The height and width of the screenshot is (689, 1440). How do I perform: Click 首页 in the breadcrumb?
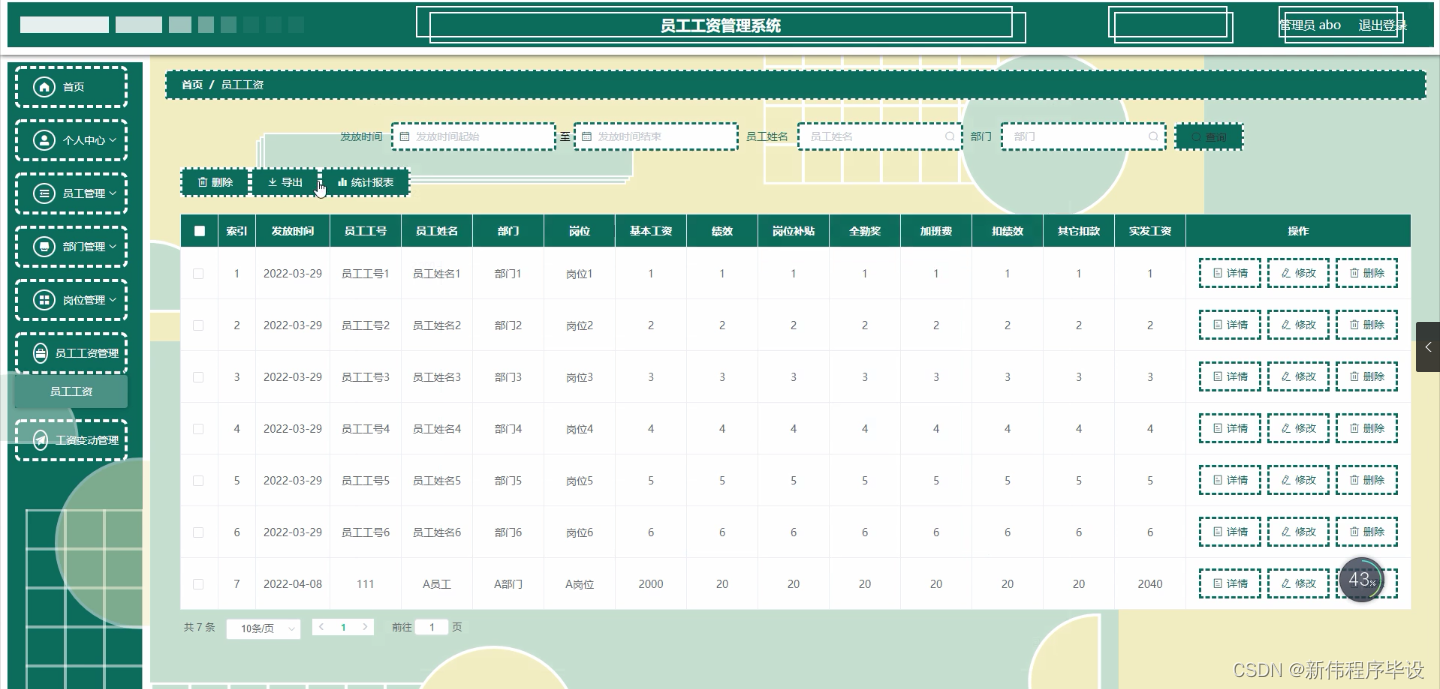pyautogui.click(x=192, y=85)
